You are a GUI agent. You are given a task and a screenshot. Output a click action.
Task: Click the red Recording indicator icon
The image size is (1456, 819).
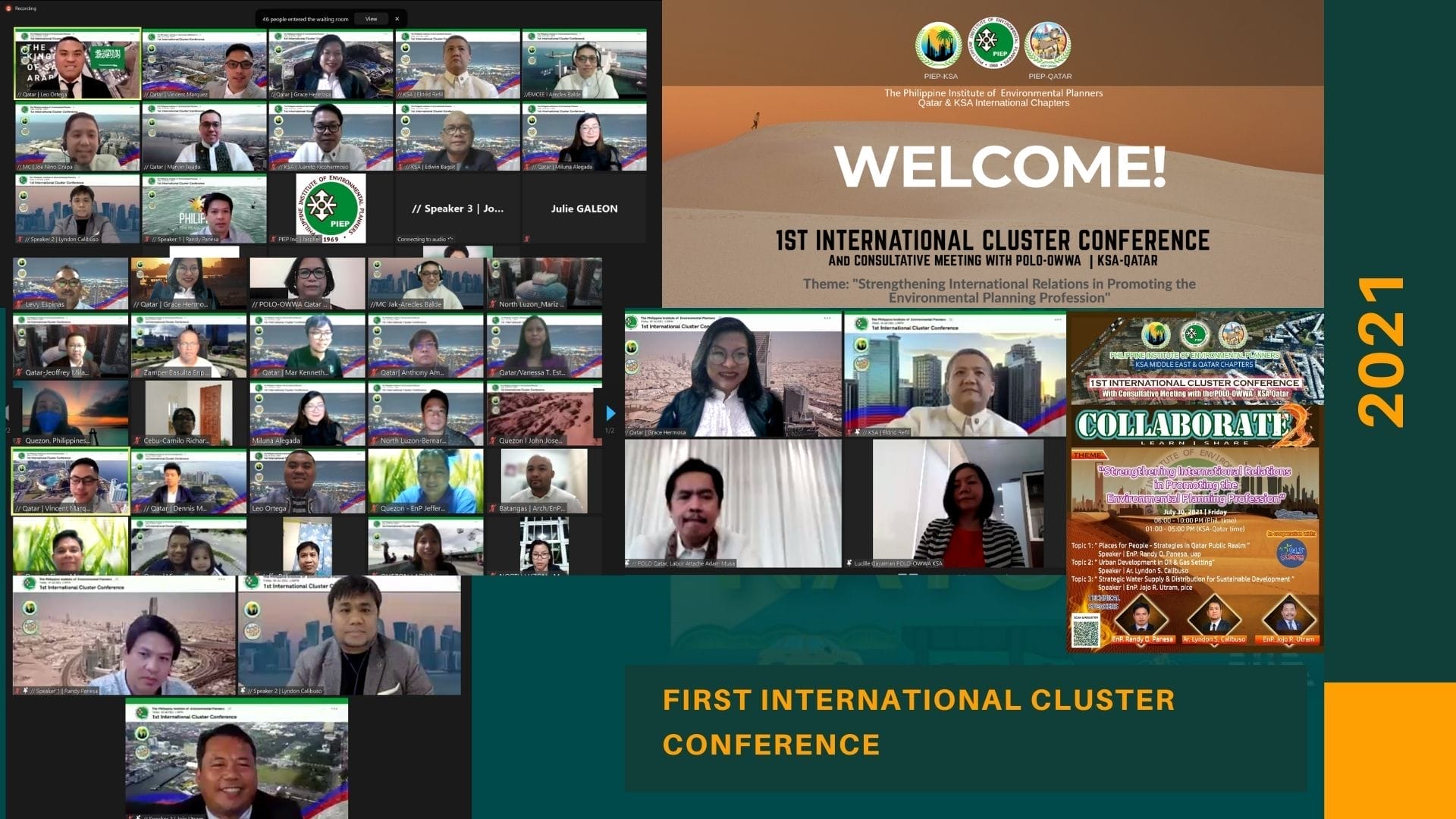click(x=8, y=8)
